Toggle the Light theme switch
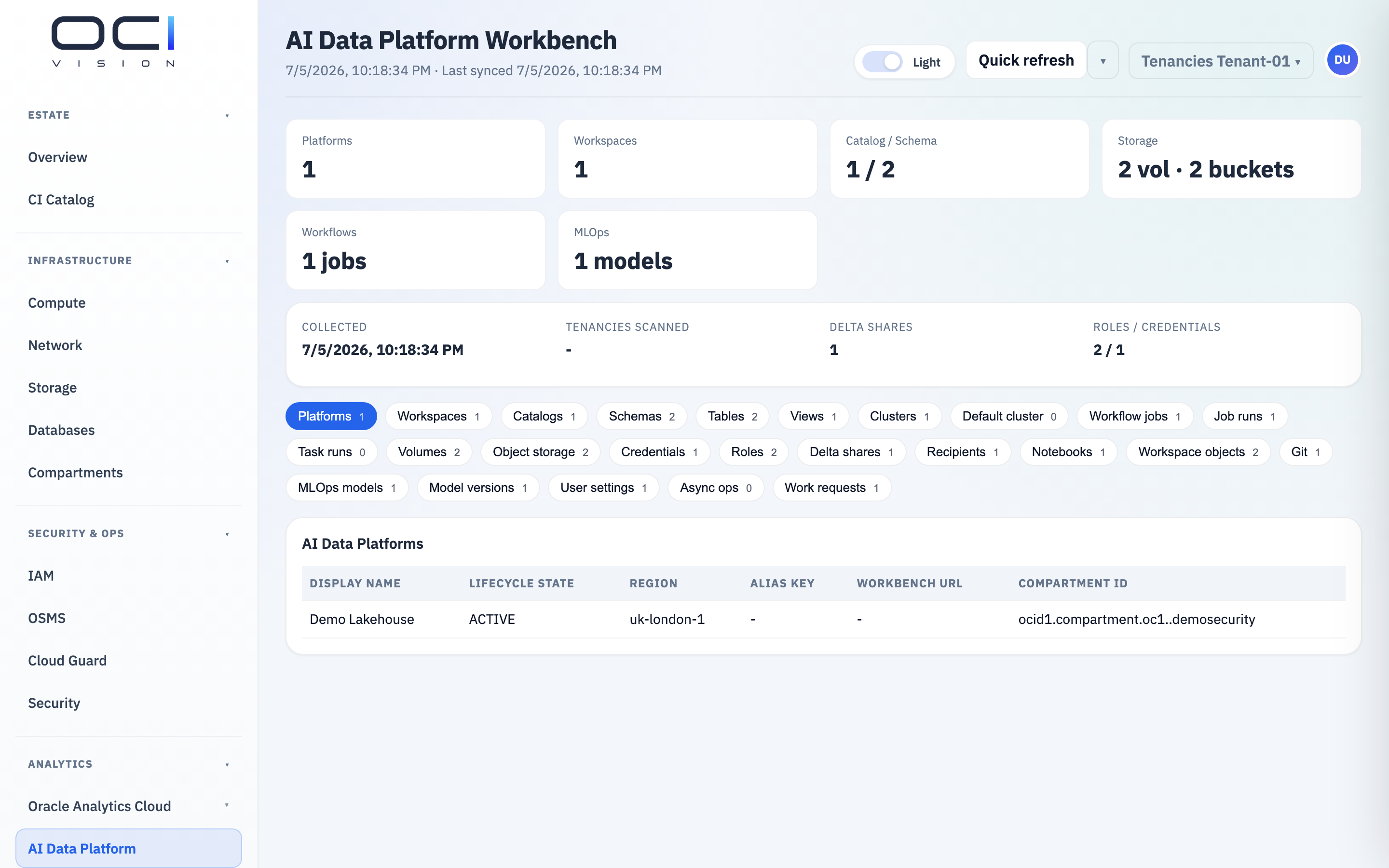 (882, 62)
